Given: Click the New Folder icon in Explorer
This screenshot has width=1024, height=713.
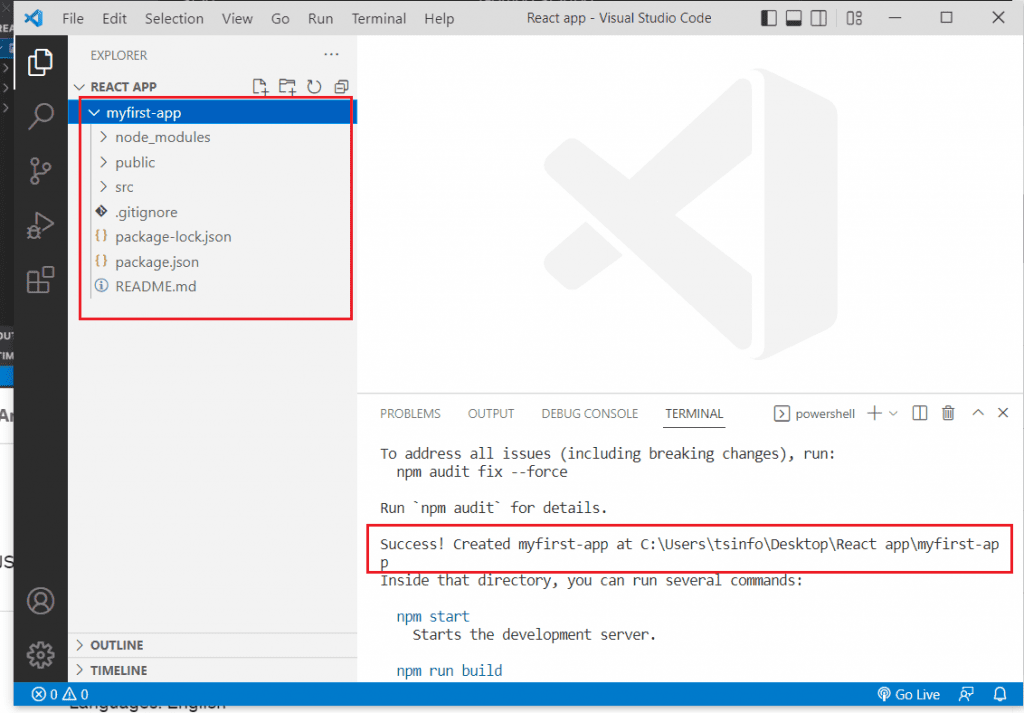Looking at the screenshot, I should click(x=287, y=87).
